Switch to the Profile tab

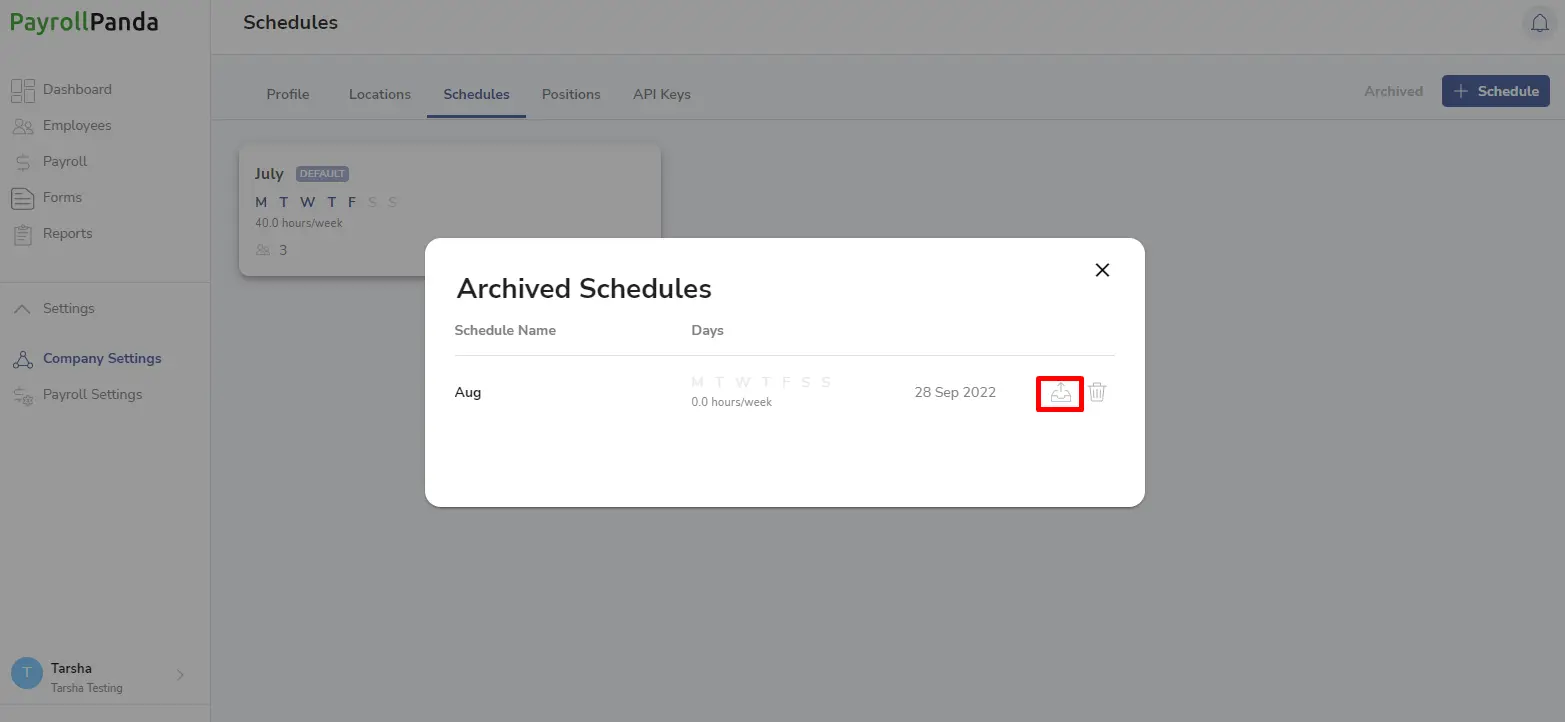[x=288, y=95]
